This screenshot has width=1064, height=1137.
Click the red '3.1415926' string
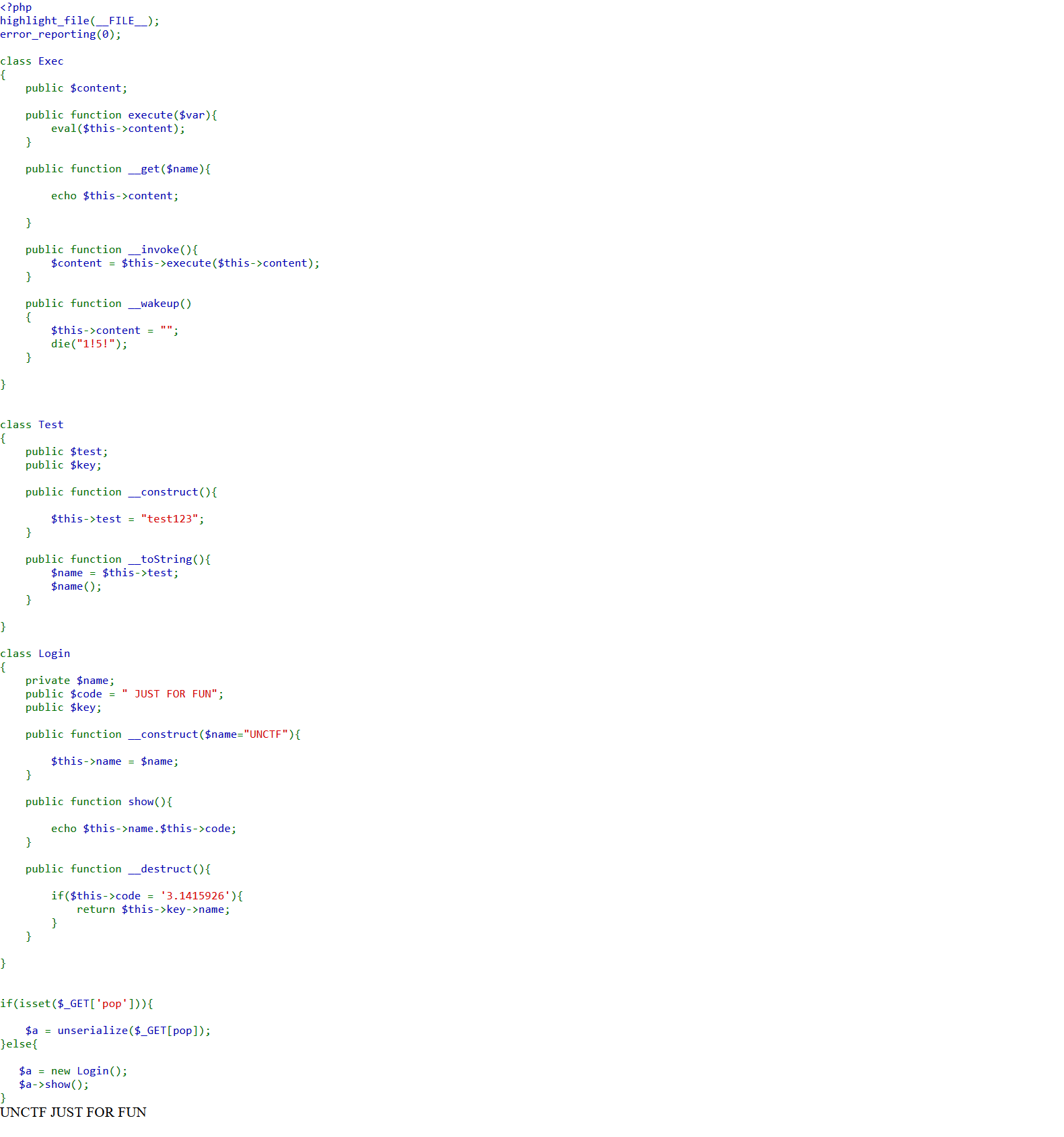(195, 896)
